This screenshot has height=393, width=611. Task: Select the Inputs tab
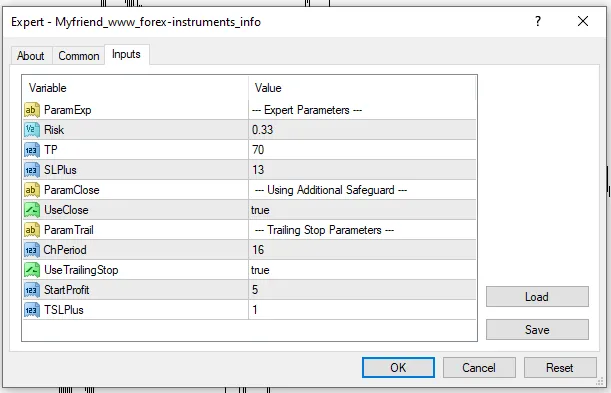click(126, 54)
